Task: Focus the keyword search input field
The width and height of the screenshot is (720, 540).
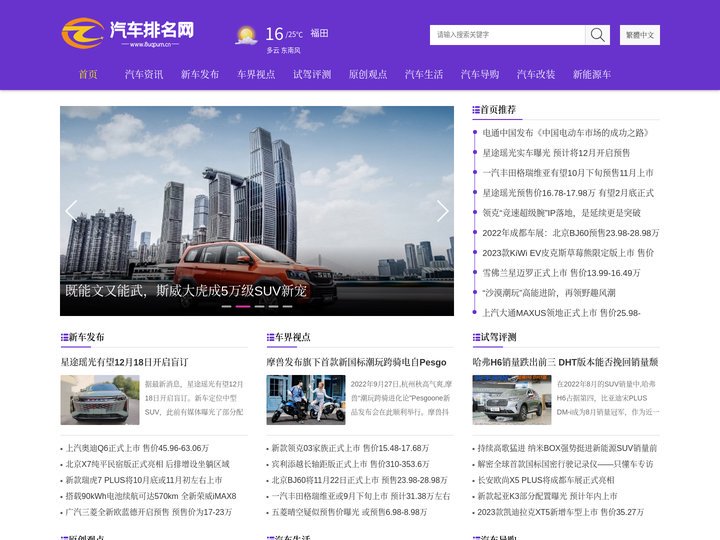Action: point(507,35)
